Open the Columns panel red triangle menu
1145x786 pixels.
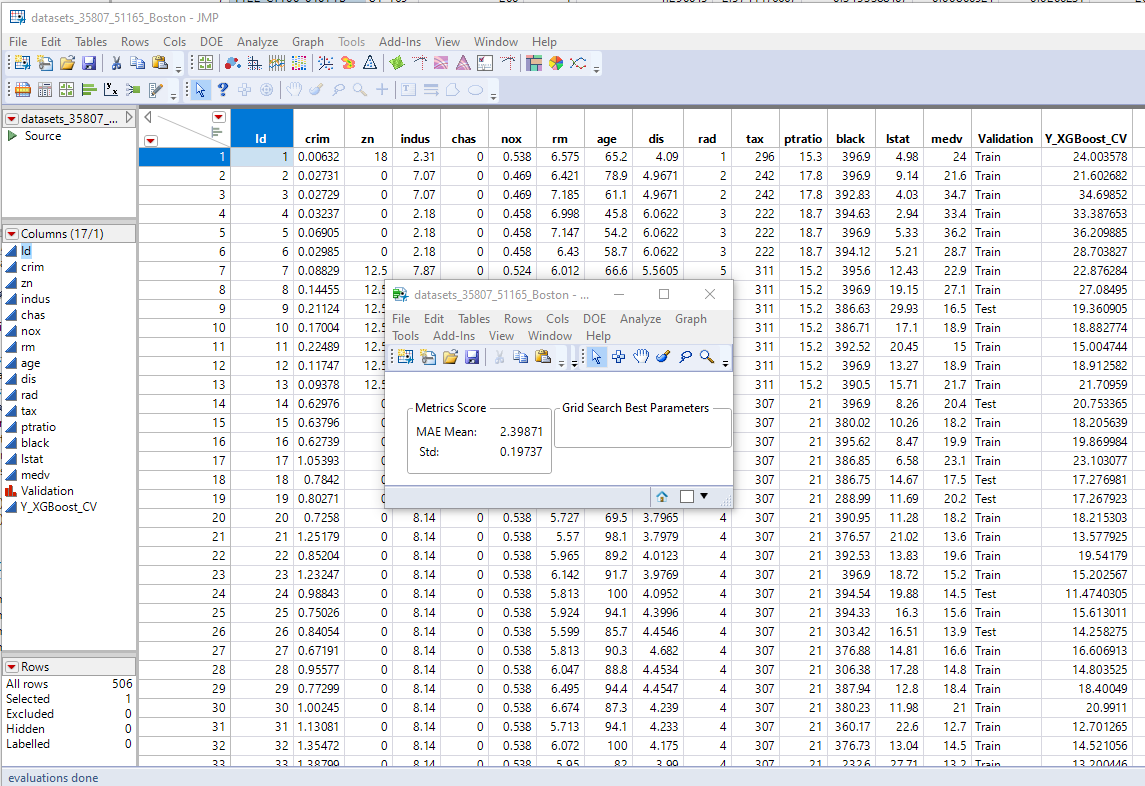pyautogui.click(x=12, y=233)
